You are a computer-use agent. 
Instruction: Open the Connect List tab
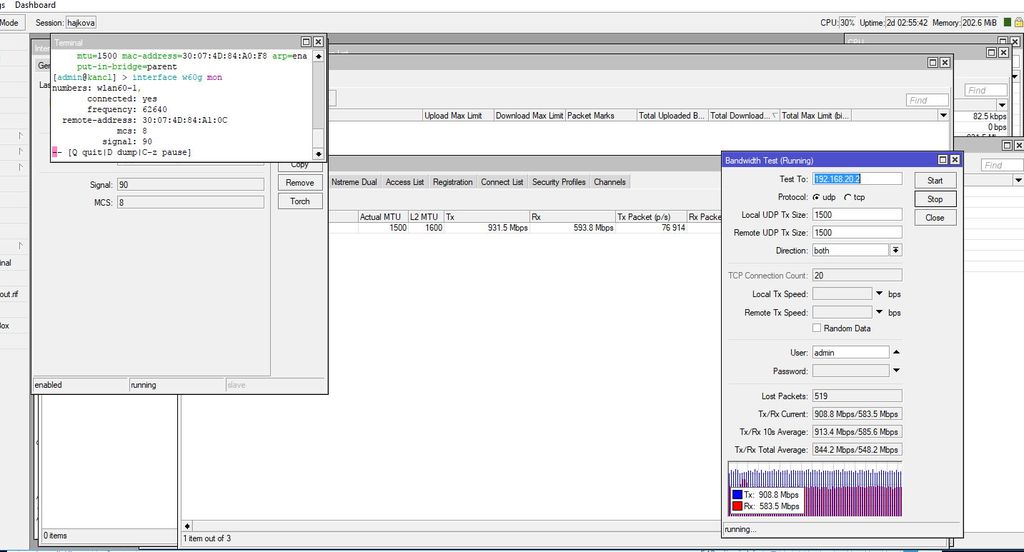click(x=502, y=182)
